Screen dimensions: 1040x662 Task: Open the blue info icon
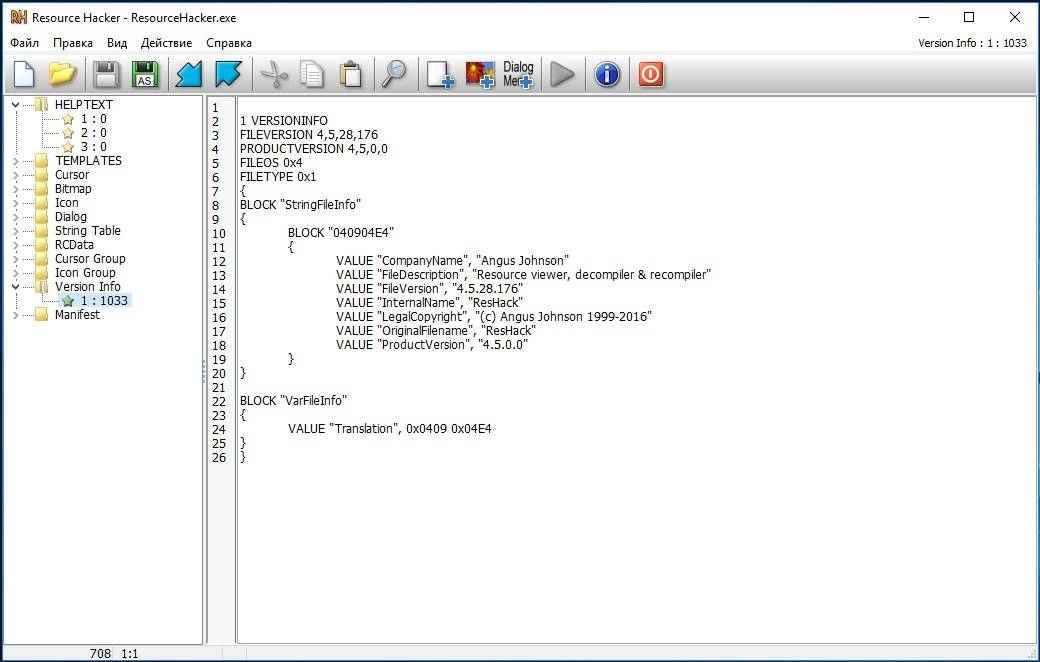pyautogui.click(x=607, y=74)
